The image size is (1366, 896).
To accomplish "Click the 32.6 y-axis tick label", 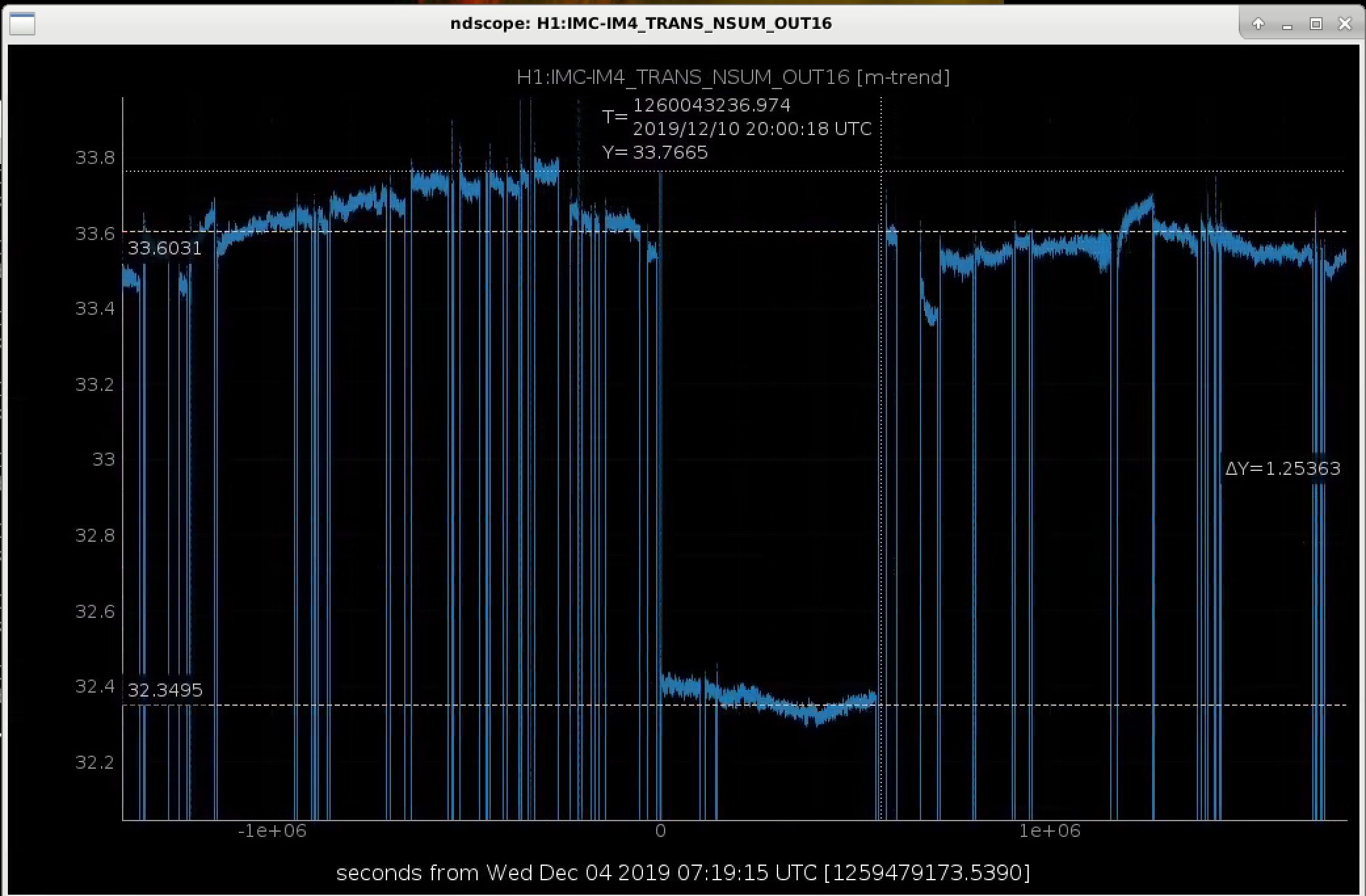I will coord(95,611).
